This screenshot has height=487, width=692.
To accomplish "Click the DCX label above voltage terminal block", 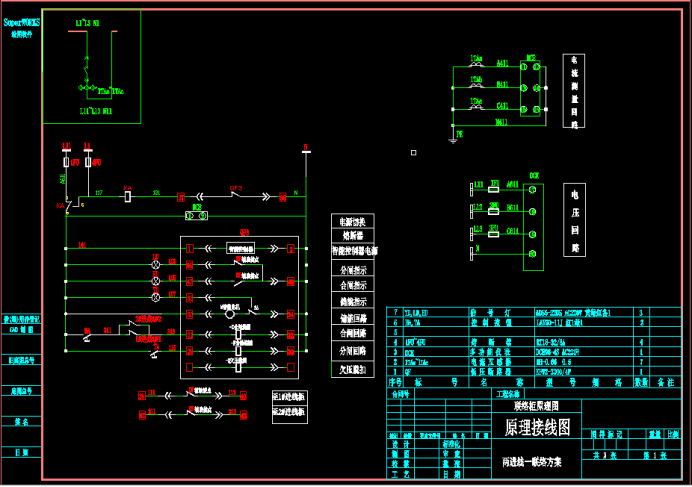I will click(534, 176).
